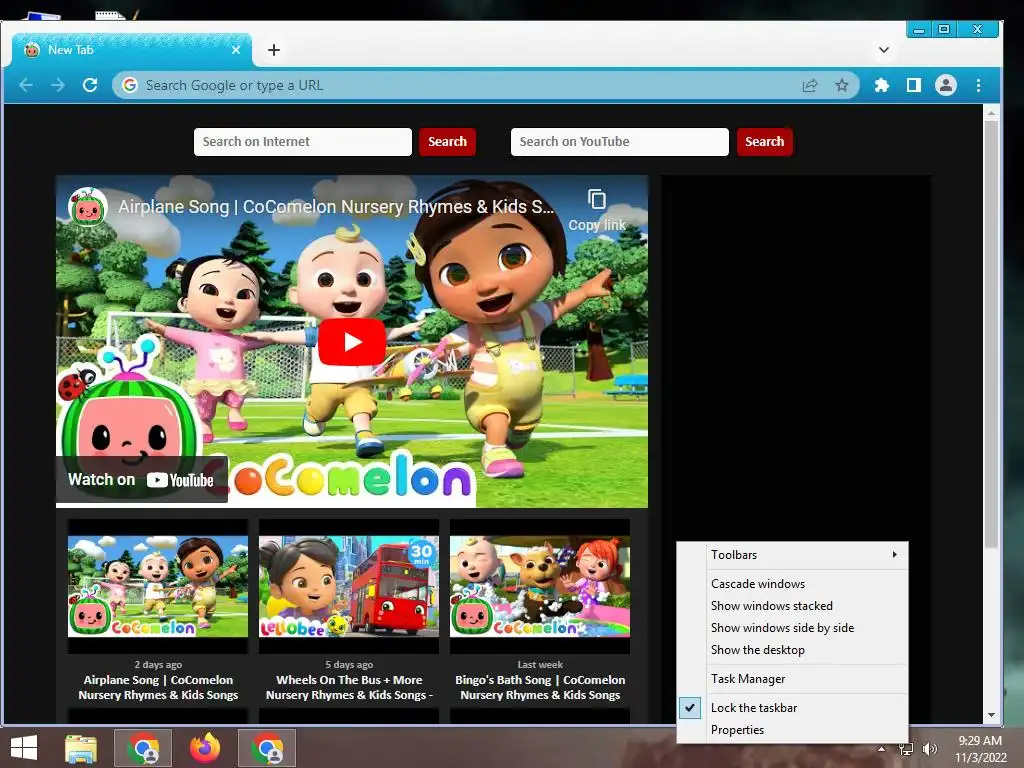This screenshot has width=1024, height=768.
Task: Show hidden tray icons arrow
Action: pyautogui.click(x=882, y=749)
